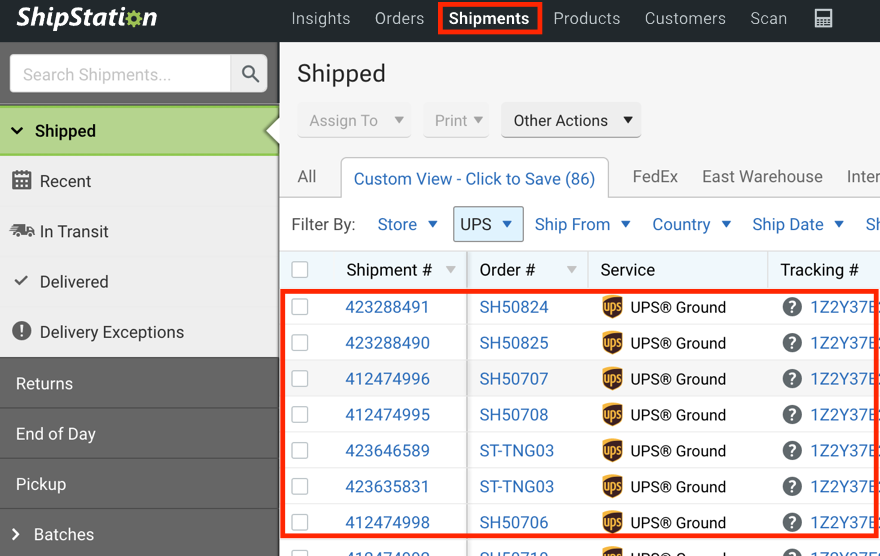The width and height of the screenshot is (880, 556).
Task: Open Shipment # column sort arrow
Action: coord(450,270)
